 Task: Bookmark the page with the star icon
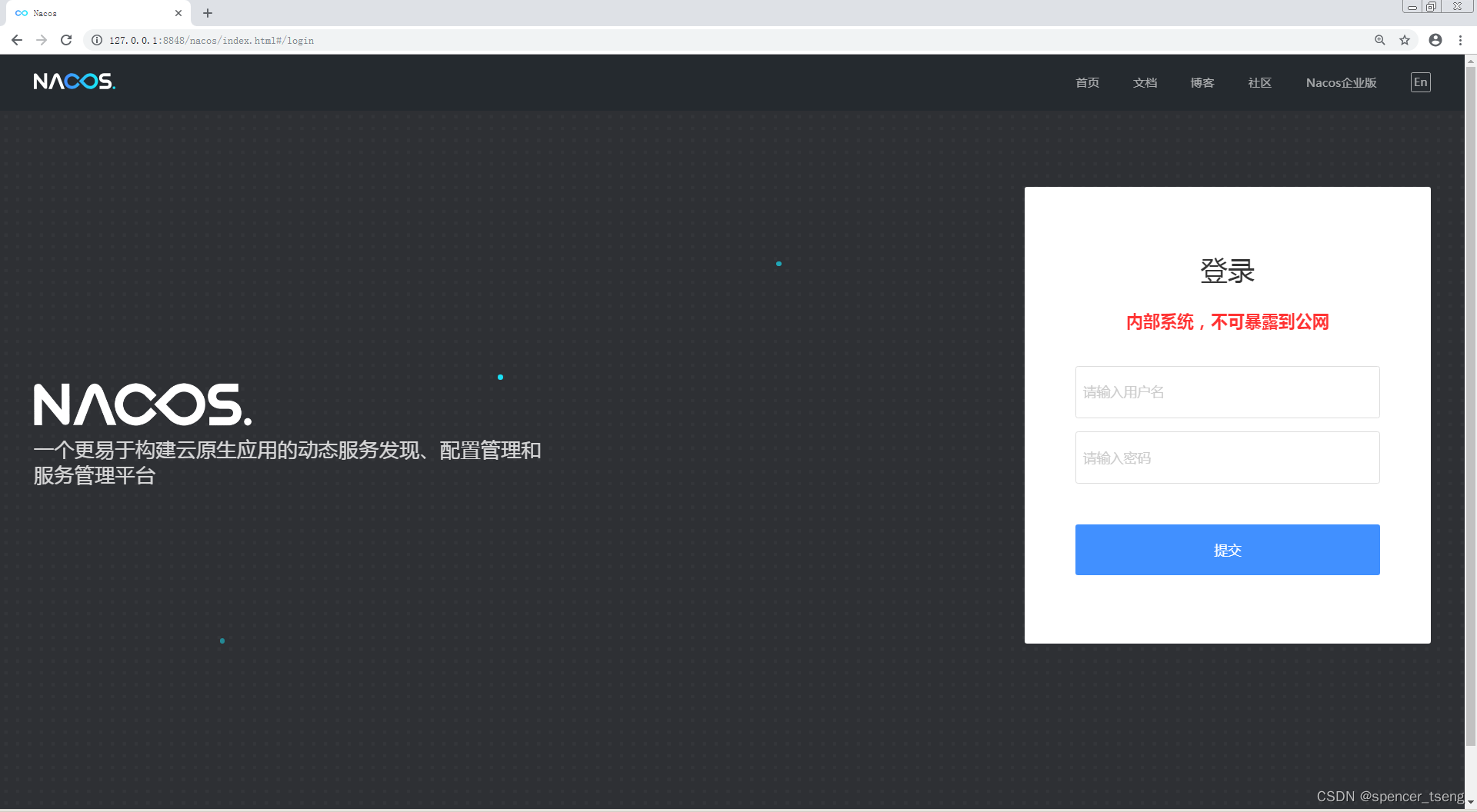click(x=1404, y=40)
